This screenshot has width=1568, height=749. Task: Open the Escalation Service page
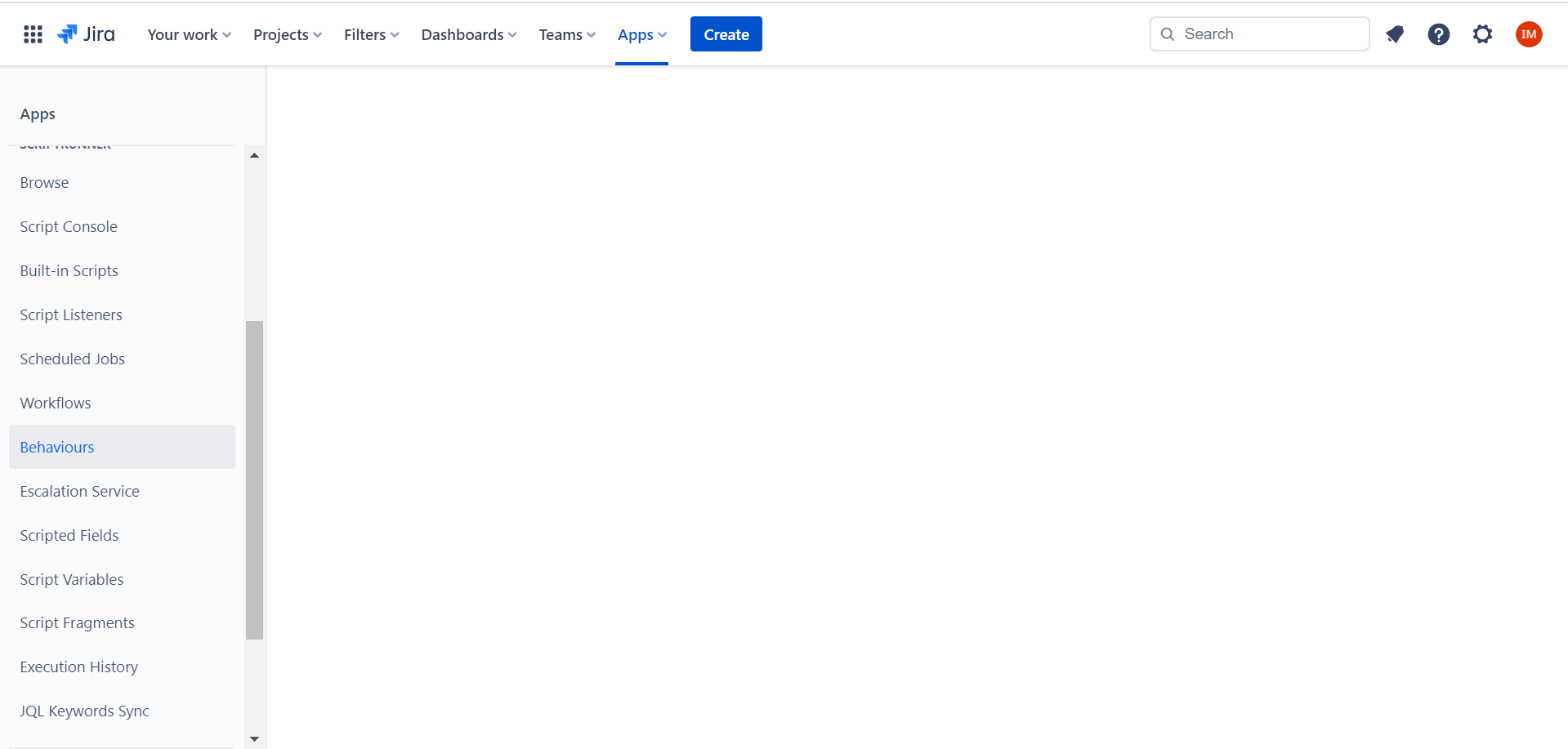coord(78,491)
